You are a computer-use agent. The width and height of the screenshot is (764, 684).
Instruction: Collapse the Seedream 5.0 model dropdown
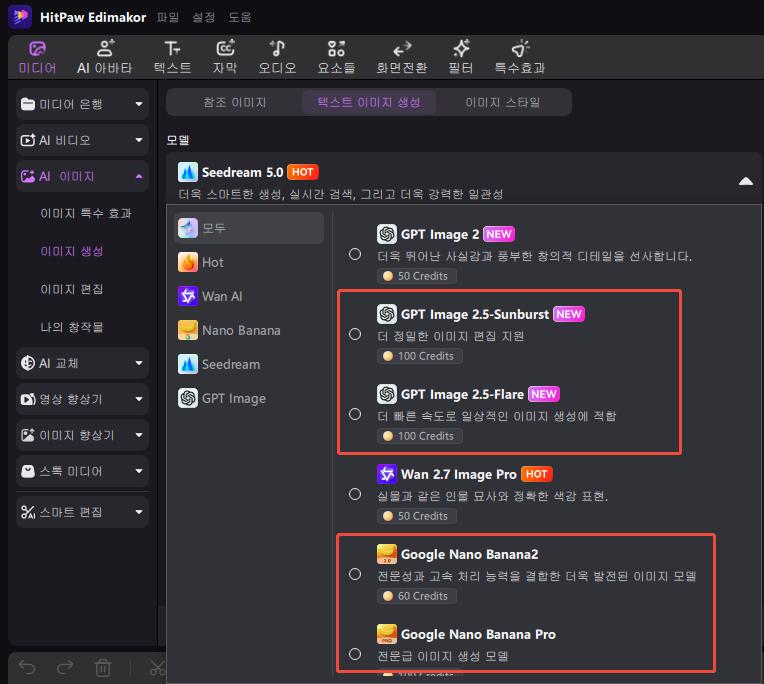tap(745, 182)
